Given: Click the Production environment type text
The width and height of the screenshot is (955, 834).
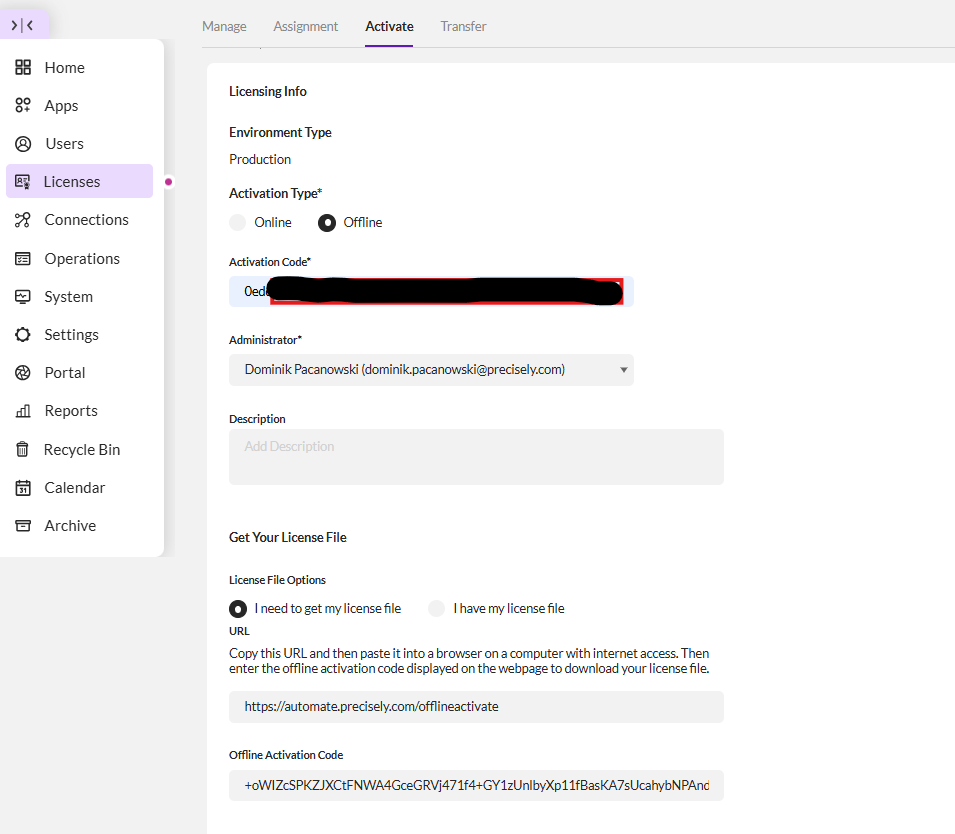Looking at the screenshot, I should tap(260, 159).
